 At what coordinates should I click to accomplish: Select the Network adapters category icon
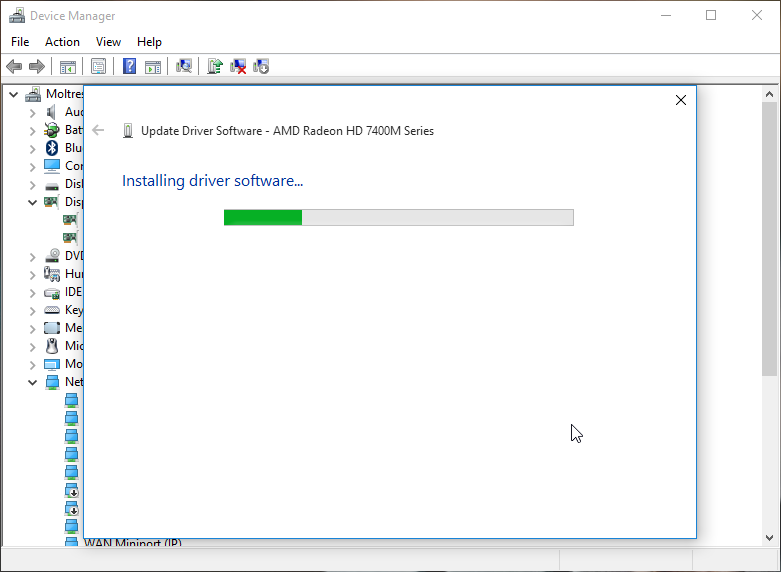tap(52, 382)
